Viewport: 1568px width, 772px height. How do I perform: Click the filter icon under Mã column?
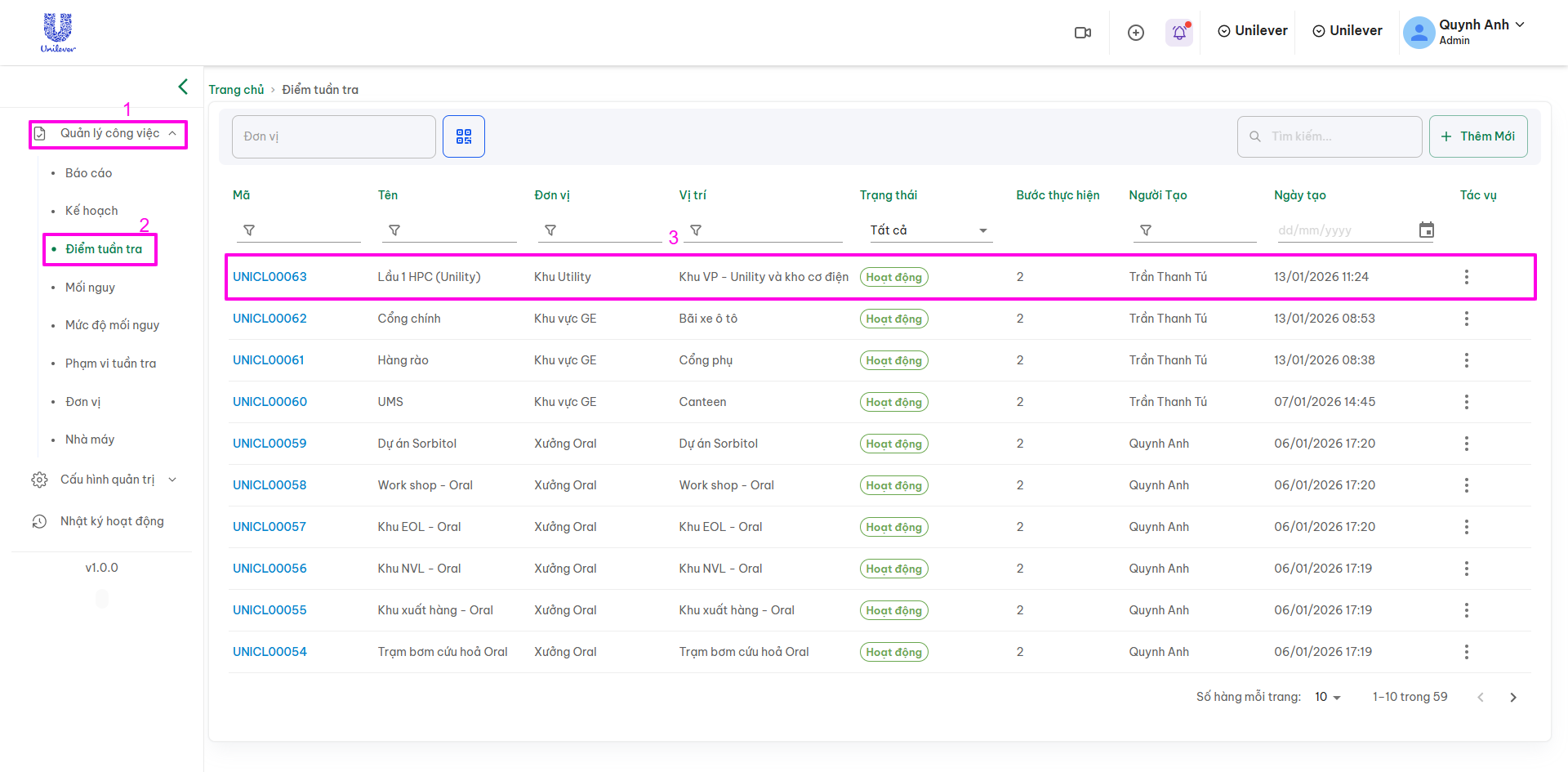click(249, 230)
